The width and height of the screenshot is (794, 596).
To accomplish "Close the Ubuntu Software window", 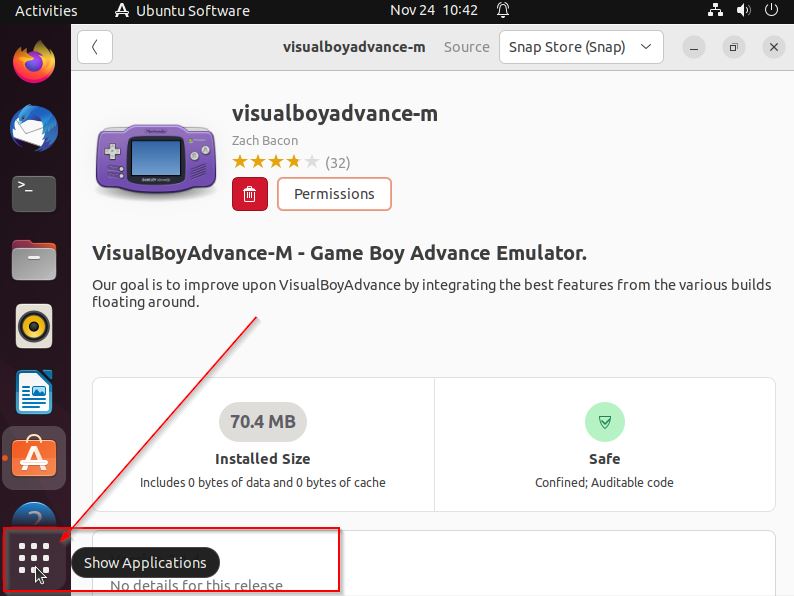I will [x=773, y=48].
